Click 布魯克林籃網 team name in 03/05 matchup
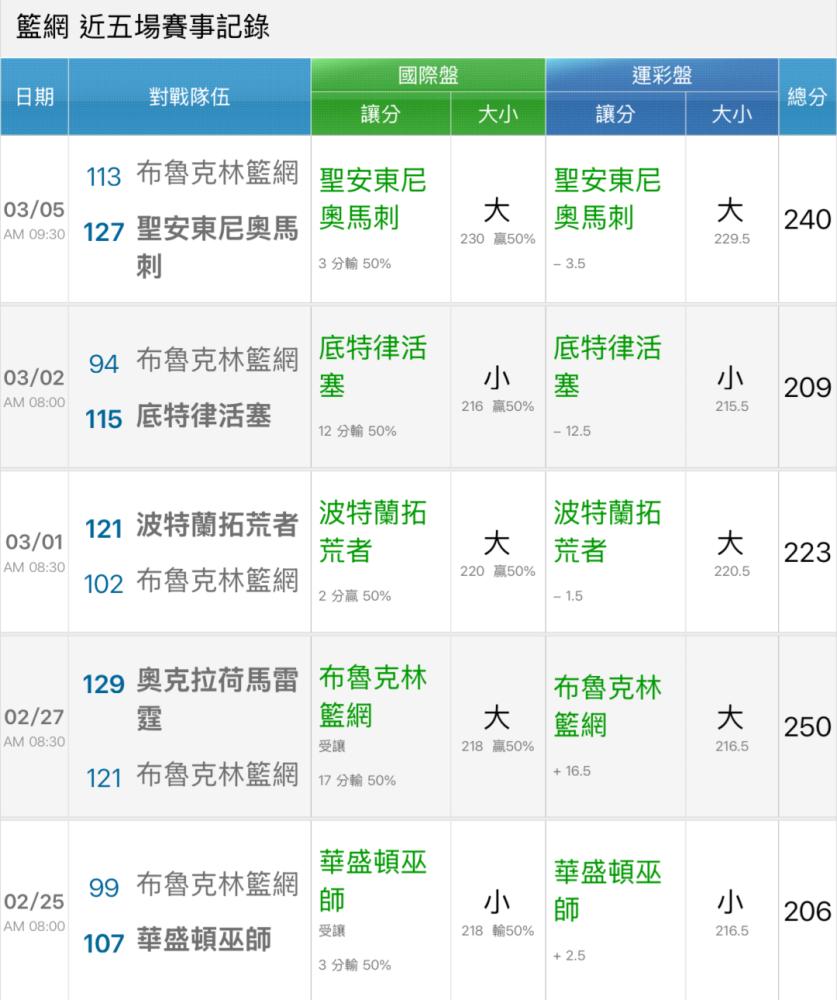Screen dimensions: 837x1000 tap(217, 173)
